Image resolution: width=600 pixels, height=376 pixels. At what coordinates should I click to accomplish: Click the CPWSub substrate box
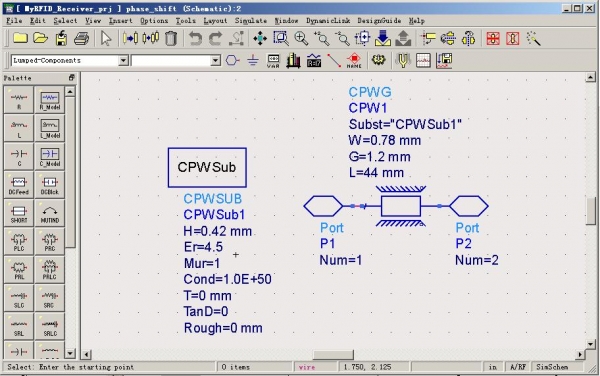[x=207, y=168]
